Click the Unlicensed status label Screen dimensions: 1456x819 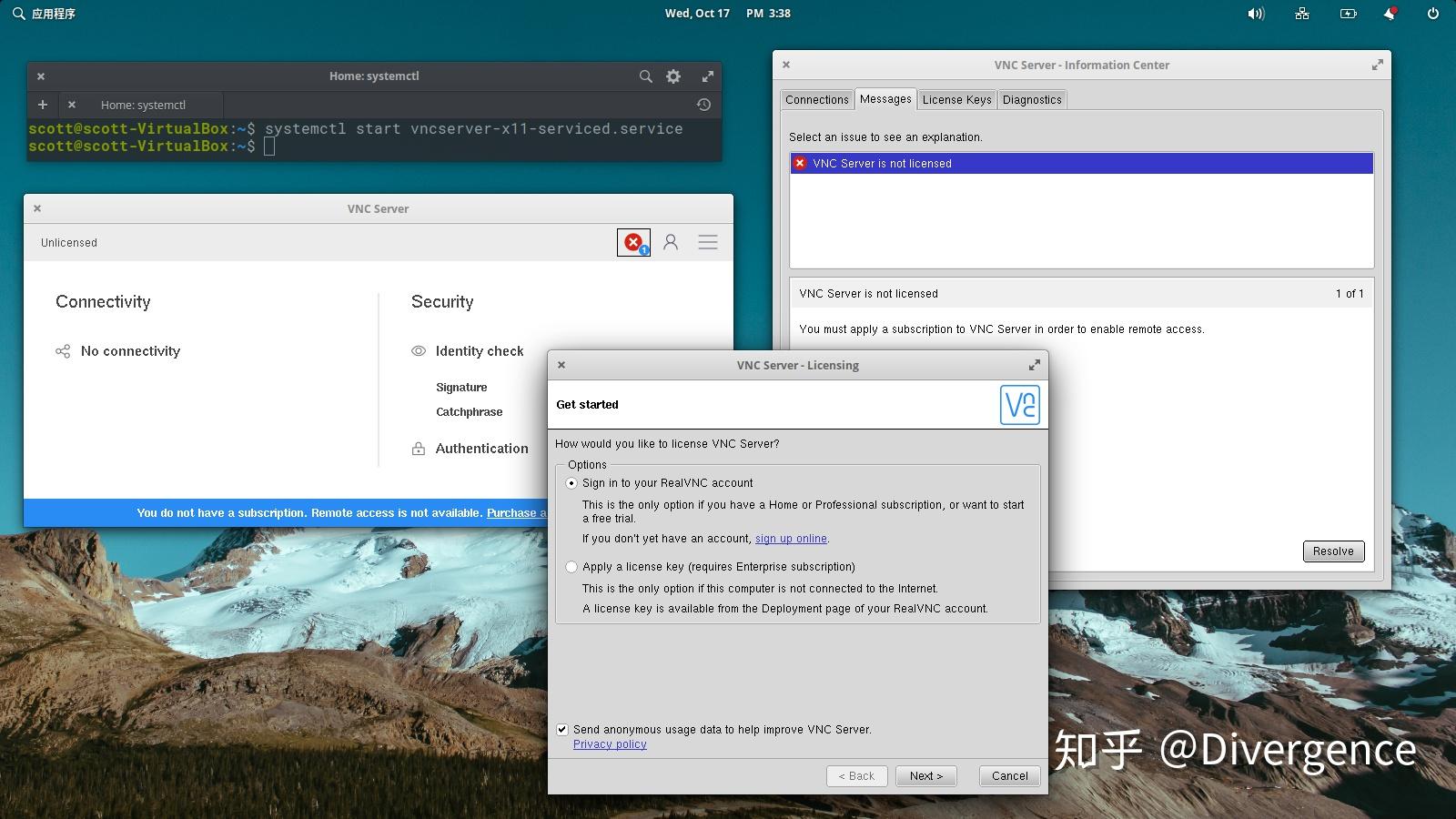(69, 243)
